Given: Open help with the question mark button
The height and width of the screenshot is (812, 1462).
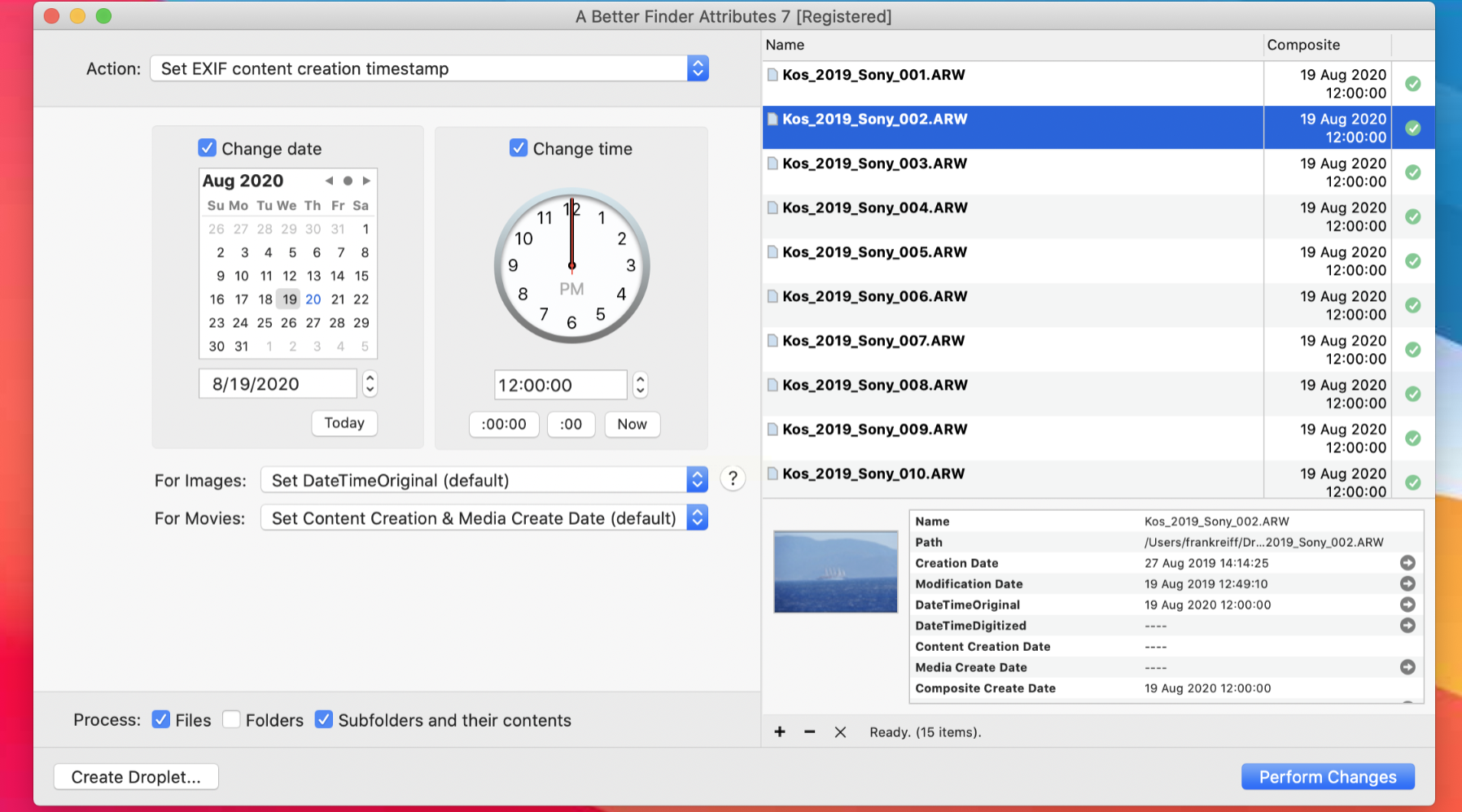Looking at the screenshot, I should (x=733, y=478).
